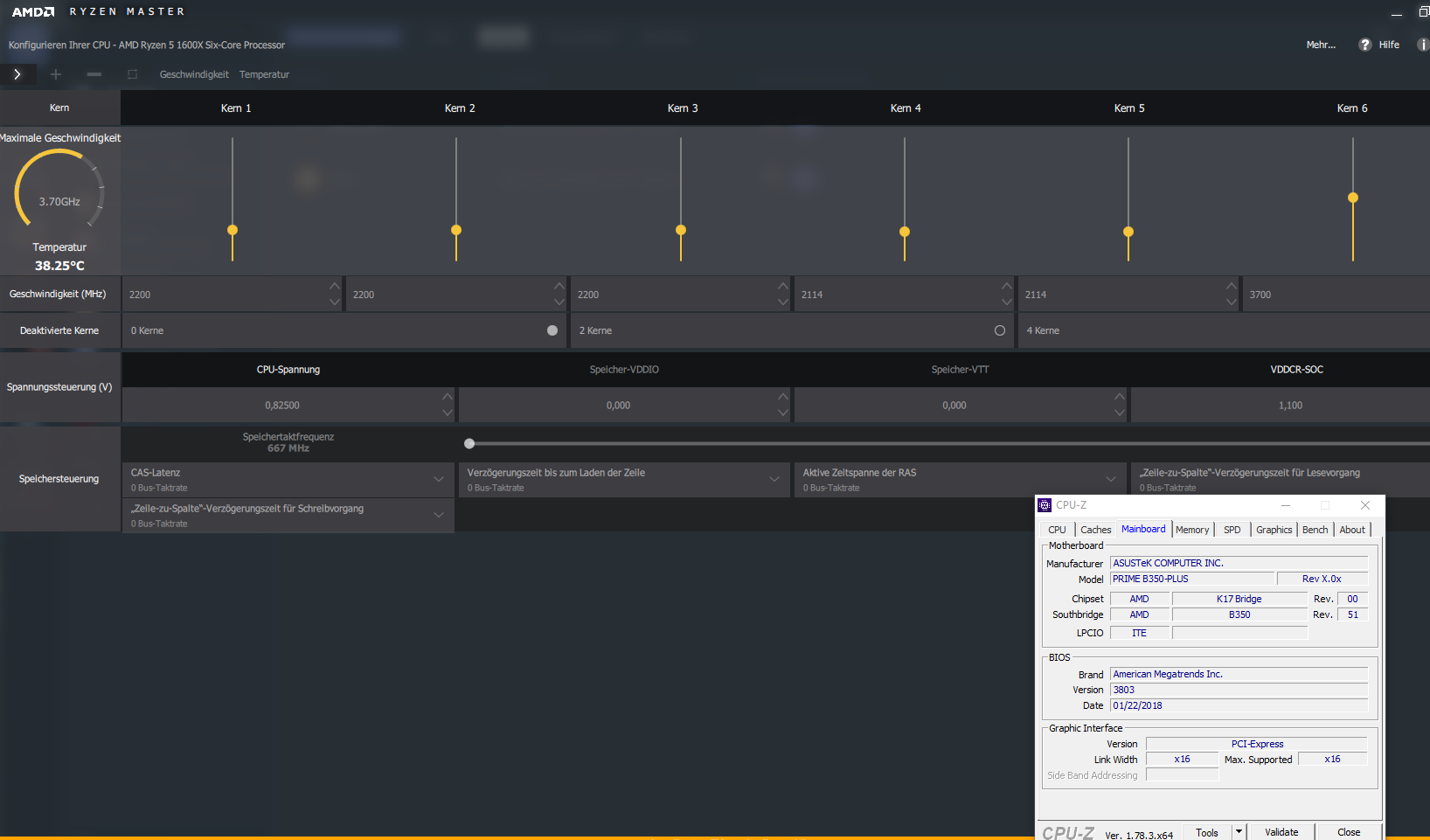Click the square icon beside the minus icon

(133, 74)
